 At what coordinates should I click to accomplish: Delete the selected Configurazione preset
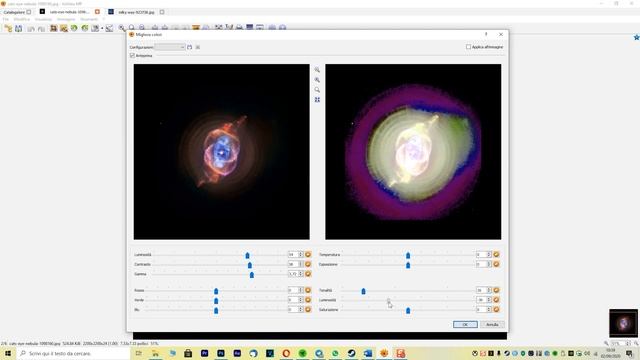[198, 47]
